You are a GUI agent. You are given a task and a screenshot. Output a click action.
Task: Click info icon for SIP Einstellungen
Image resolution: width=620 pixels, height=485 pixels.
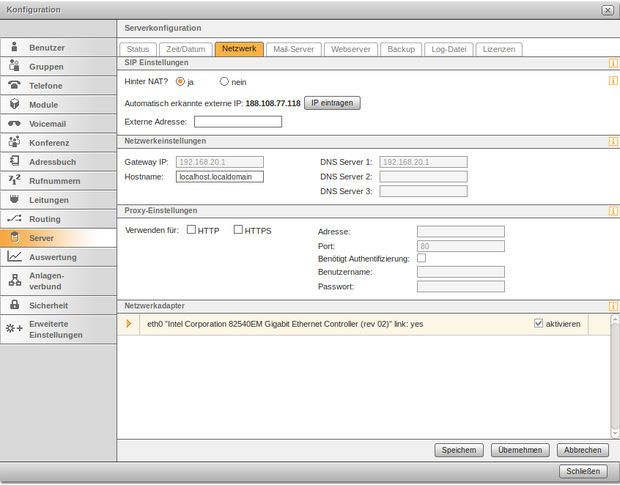coord(612,62)
